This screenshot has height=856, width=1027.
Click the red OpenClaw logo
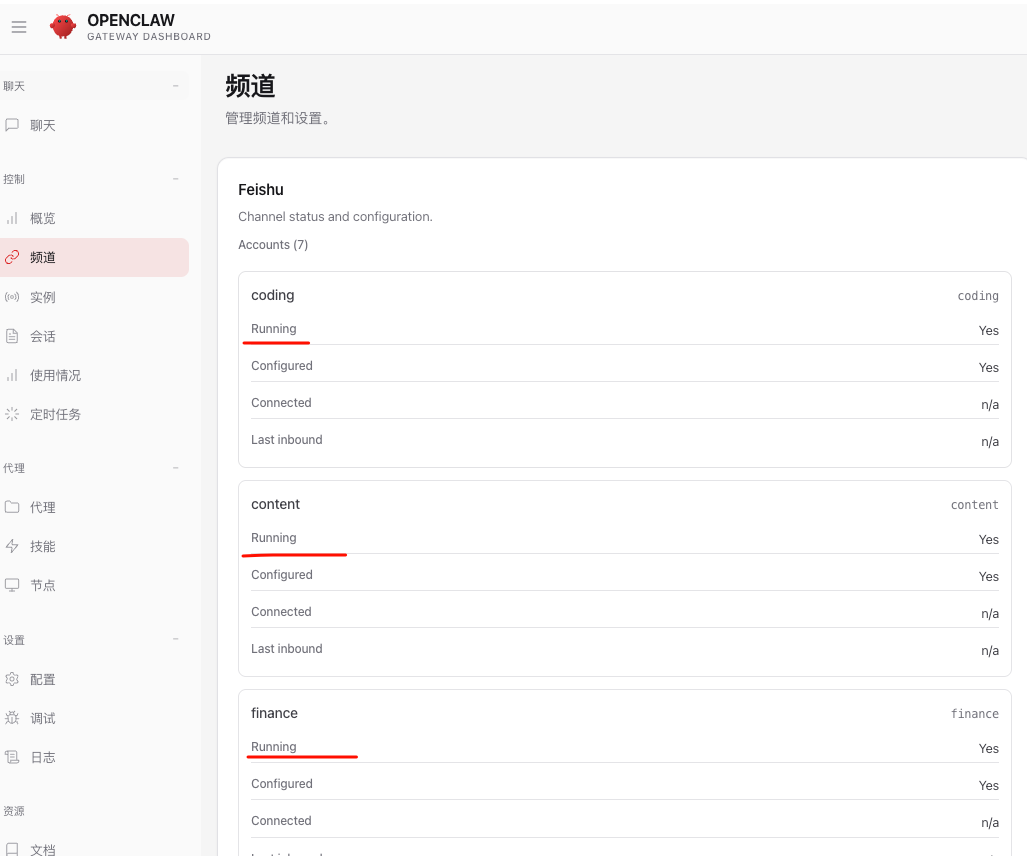pos(63,27)
